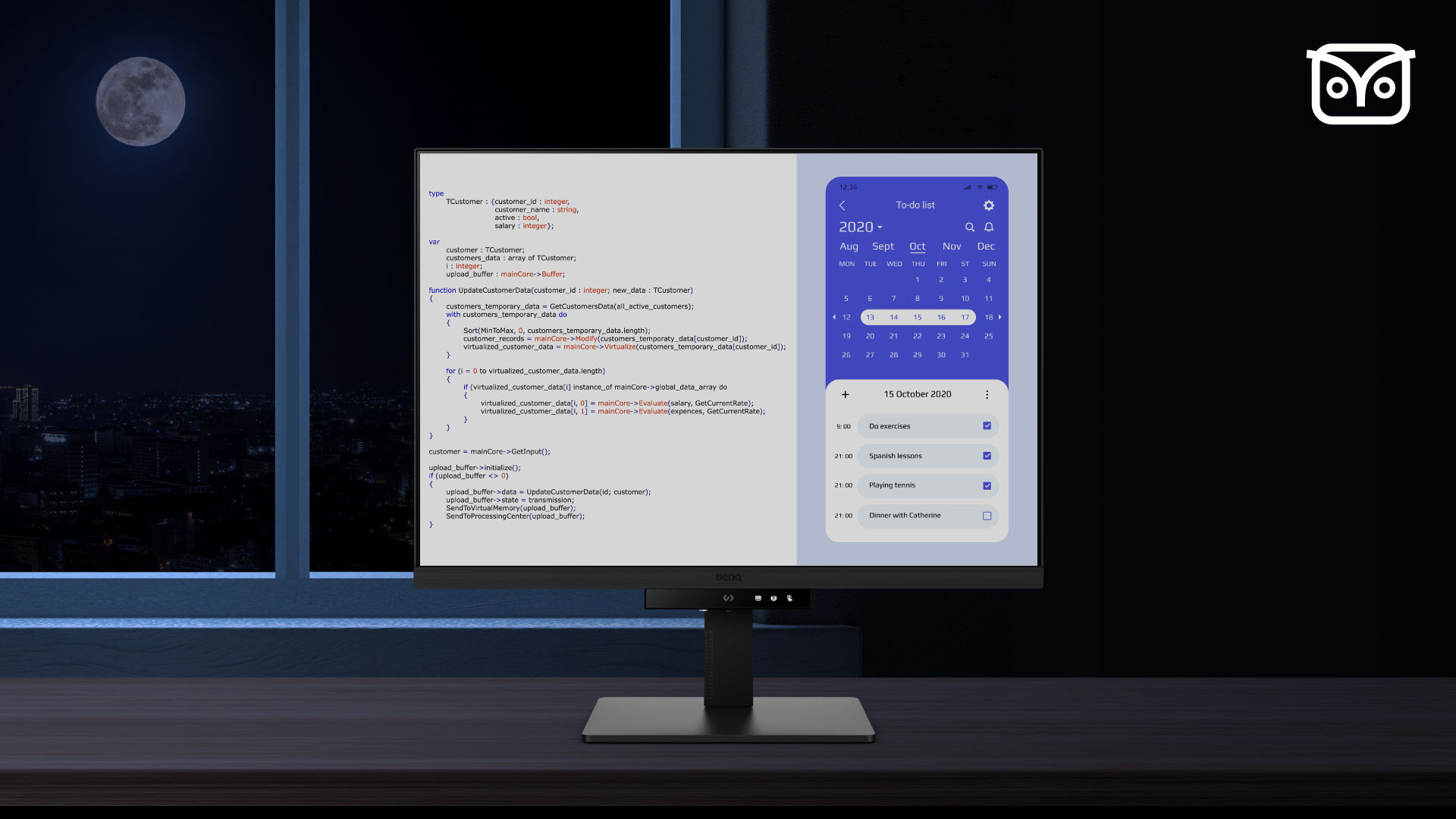Select calendar date 17 in October
This screenshot has width=1456, height=819.
(x=964, y=317)
